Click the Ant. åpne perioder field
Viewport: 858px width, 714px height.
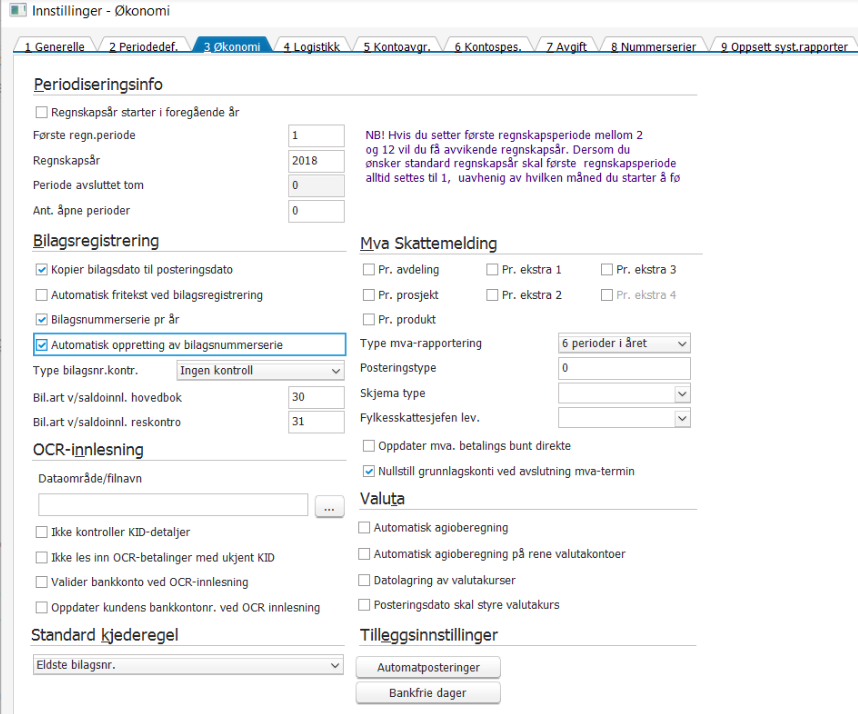pos(316,211)
